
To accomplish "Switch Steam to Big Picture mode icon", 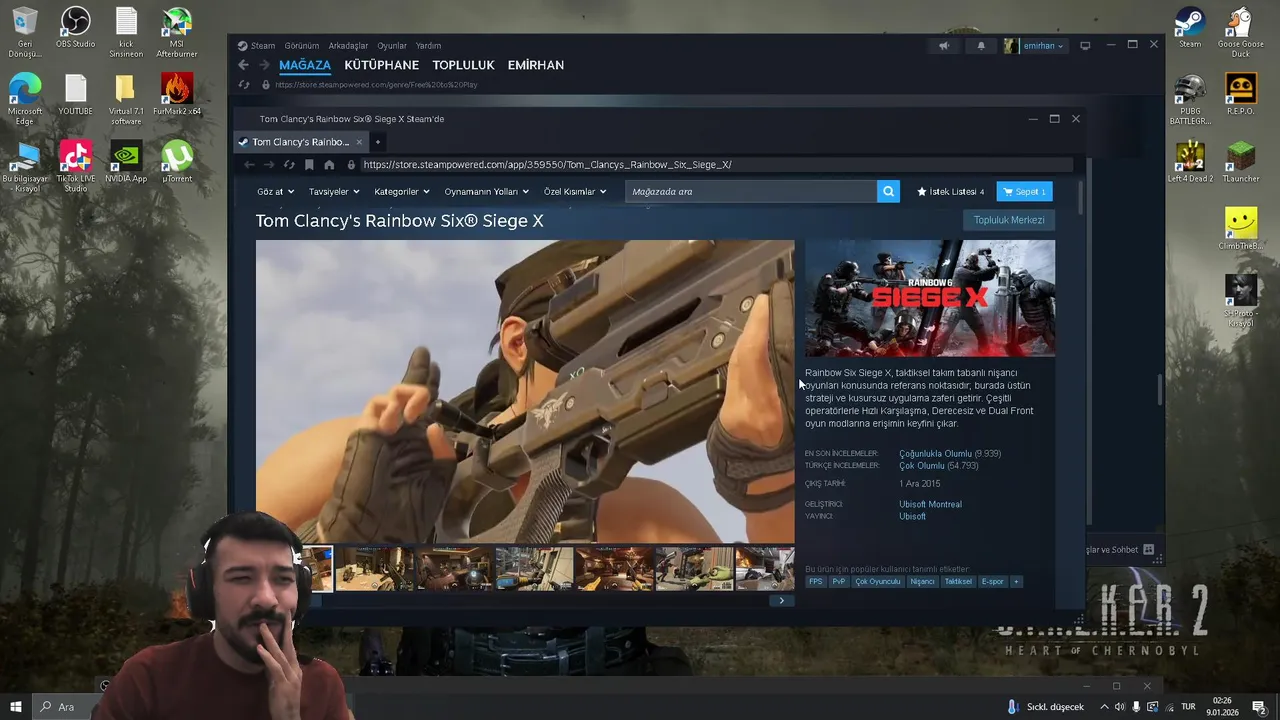I will click(1085, 45).
